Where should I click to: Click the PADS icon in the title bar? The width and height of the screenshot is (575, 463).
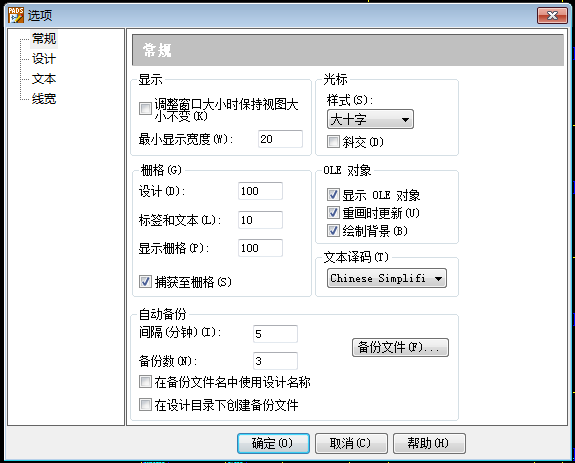(16, 15)
